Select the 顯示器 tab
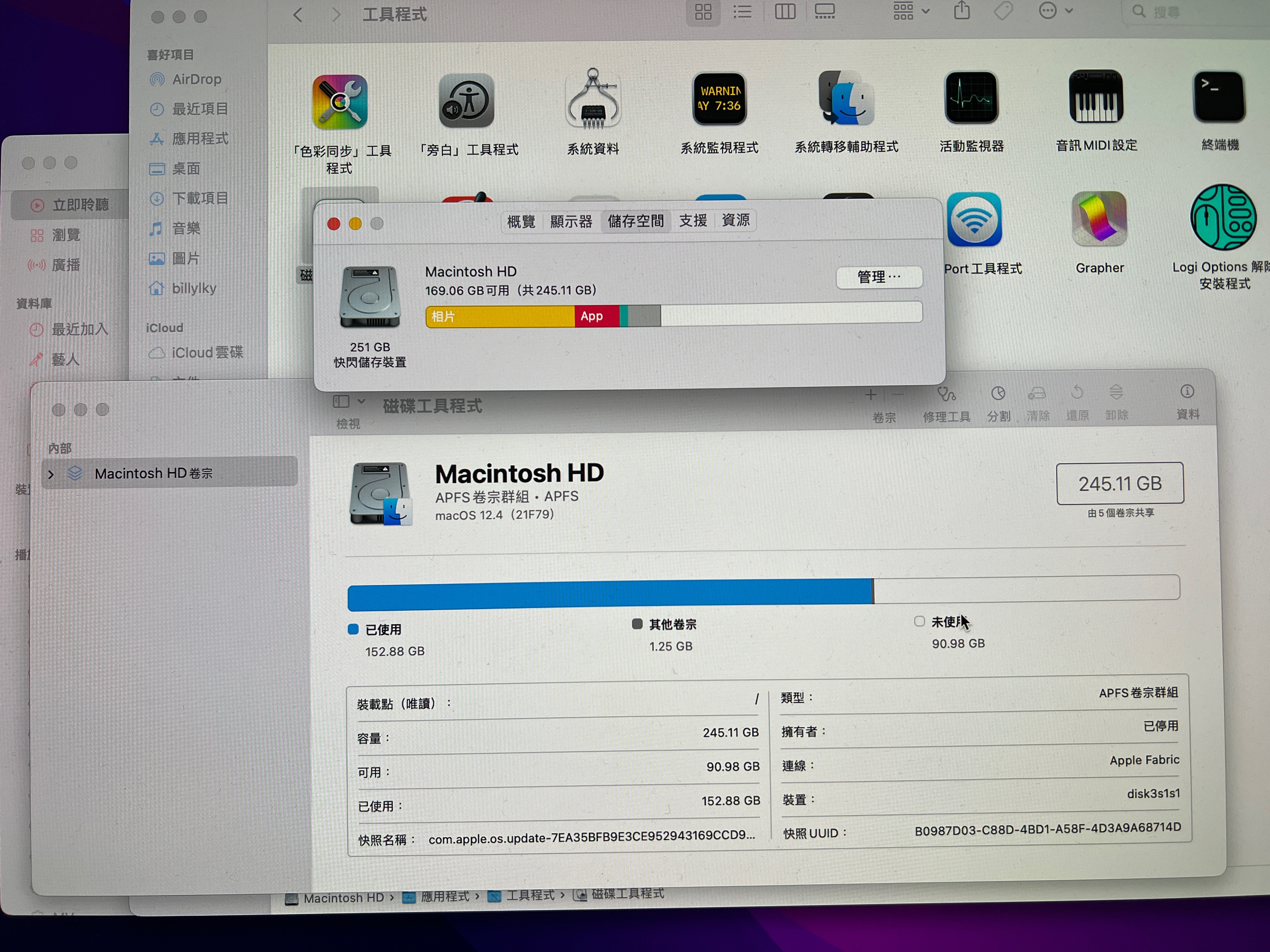Screen dimensions: 1270x952 571,222
